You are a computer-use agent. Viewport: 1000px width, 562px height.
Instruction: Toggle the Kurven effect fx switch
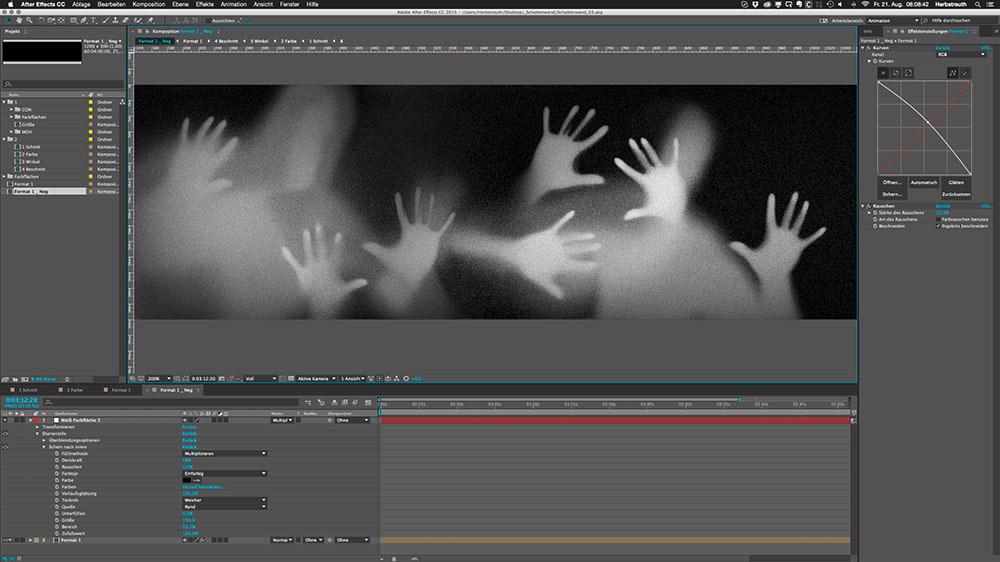coord(869,48)
